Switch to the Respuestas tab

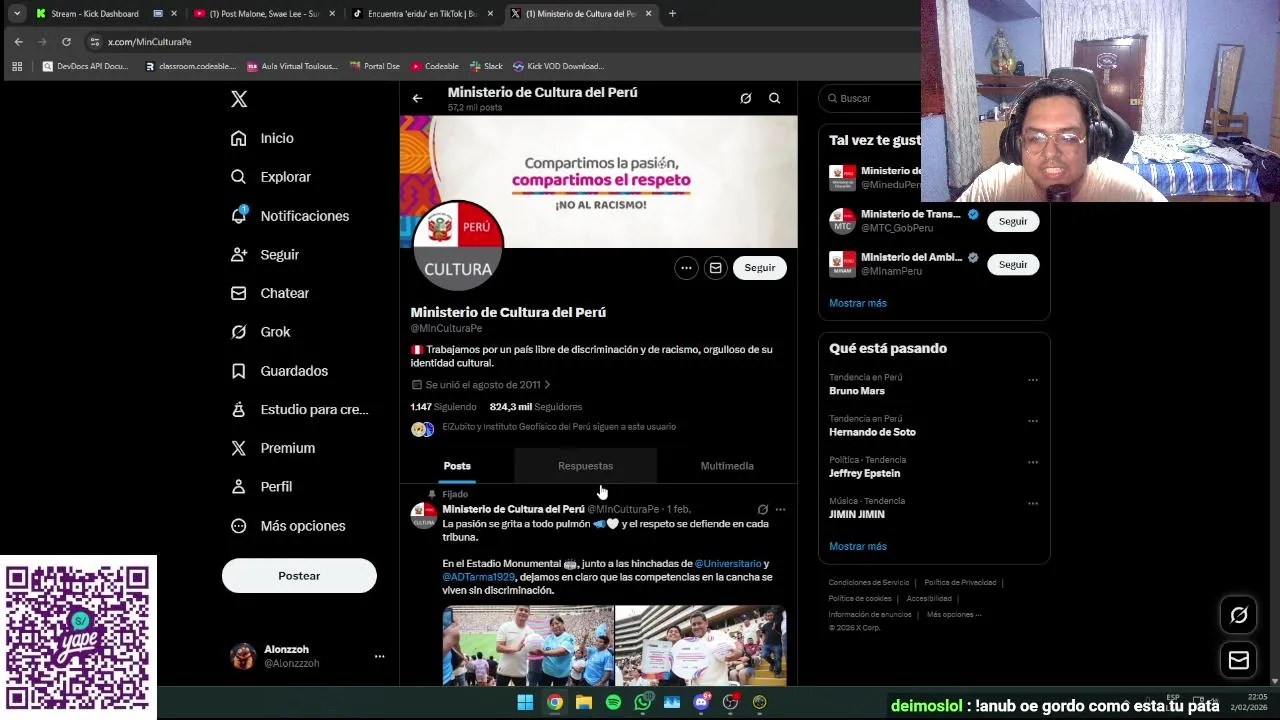[x=585, y=466]
